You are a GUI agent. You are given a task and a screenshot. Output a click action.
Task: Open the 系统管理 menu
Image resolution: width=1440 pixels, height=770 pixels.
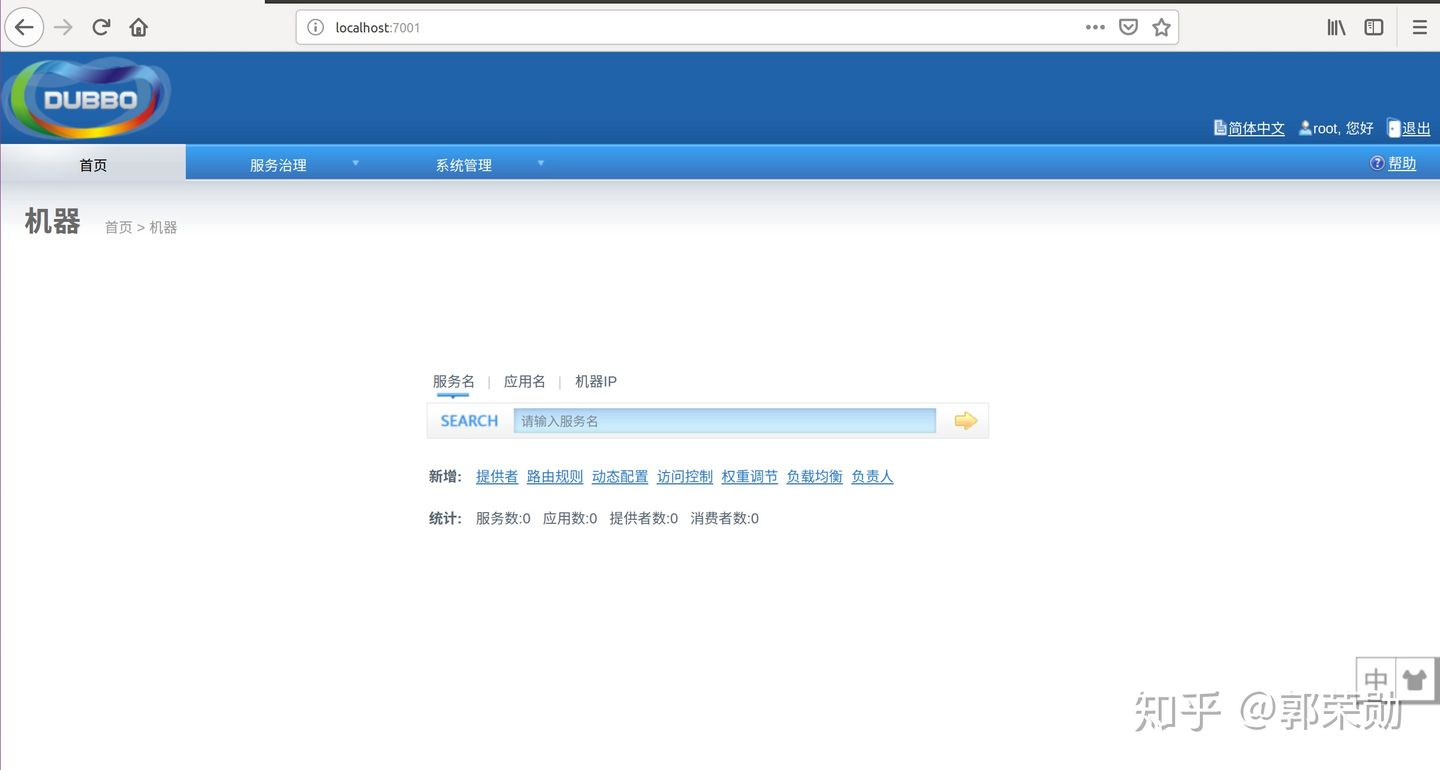click(464, 165)
